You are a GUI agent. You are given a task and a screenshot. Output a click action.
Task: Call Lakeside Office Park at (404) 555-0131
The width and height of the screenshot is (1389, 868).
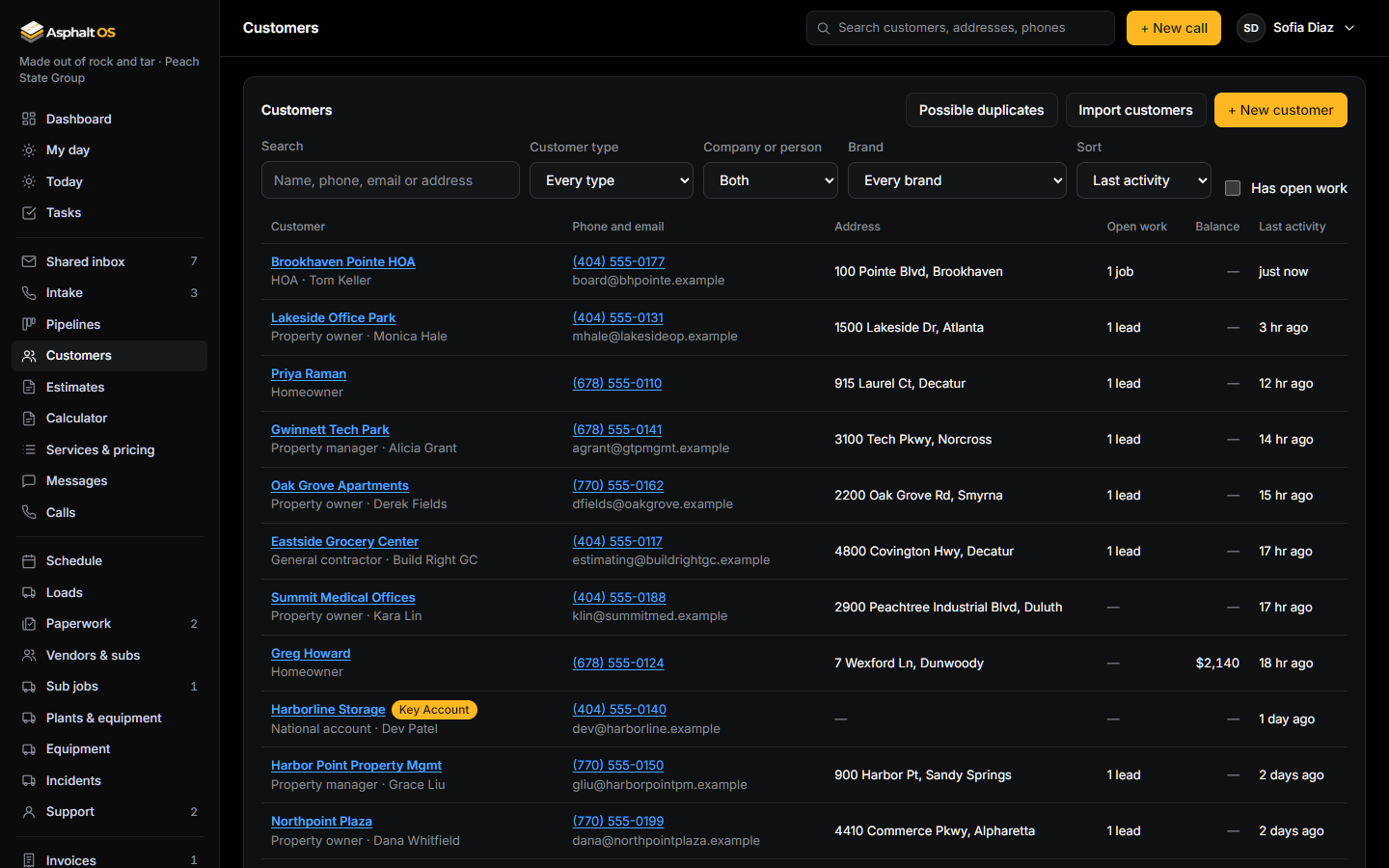618,317
